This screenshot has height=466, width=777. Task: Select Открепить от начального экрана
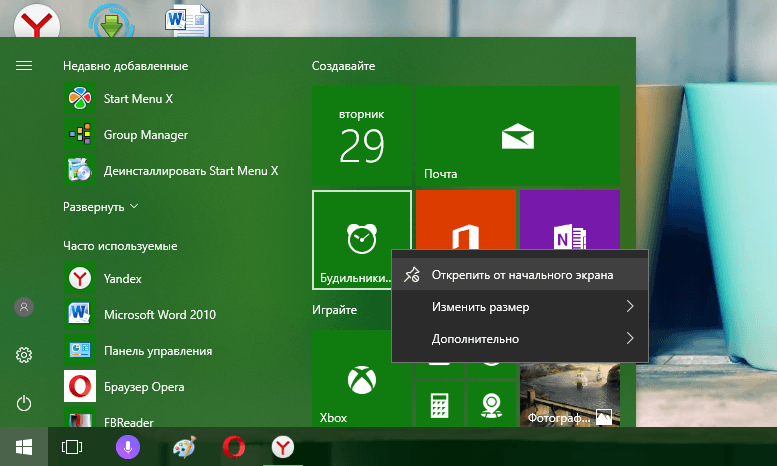coord(518,274)
